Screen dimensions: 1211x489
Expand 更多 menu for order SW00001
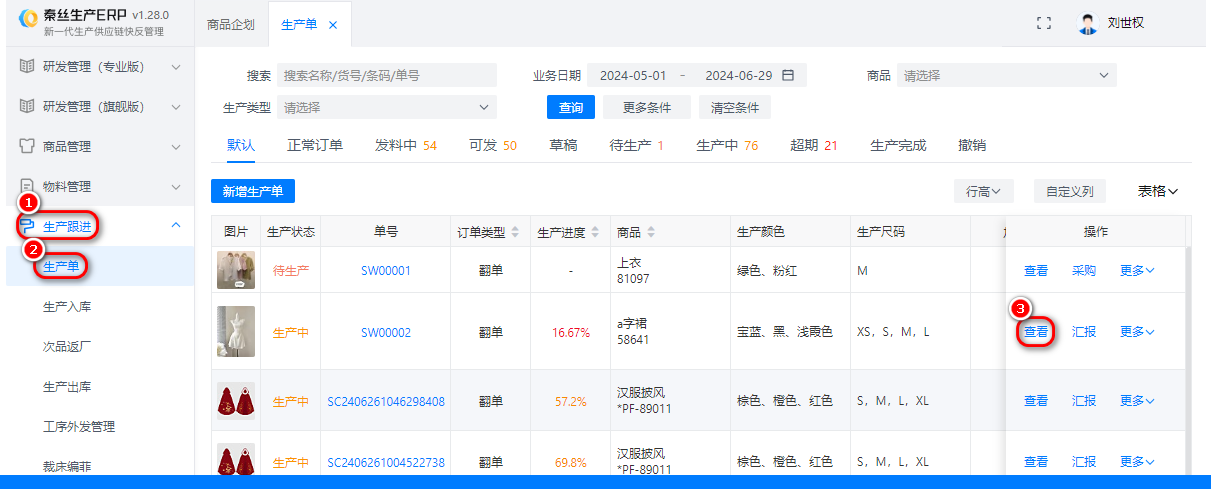point(1137,270)
